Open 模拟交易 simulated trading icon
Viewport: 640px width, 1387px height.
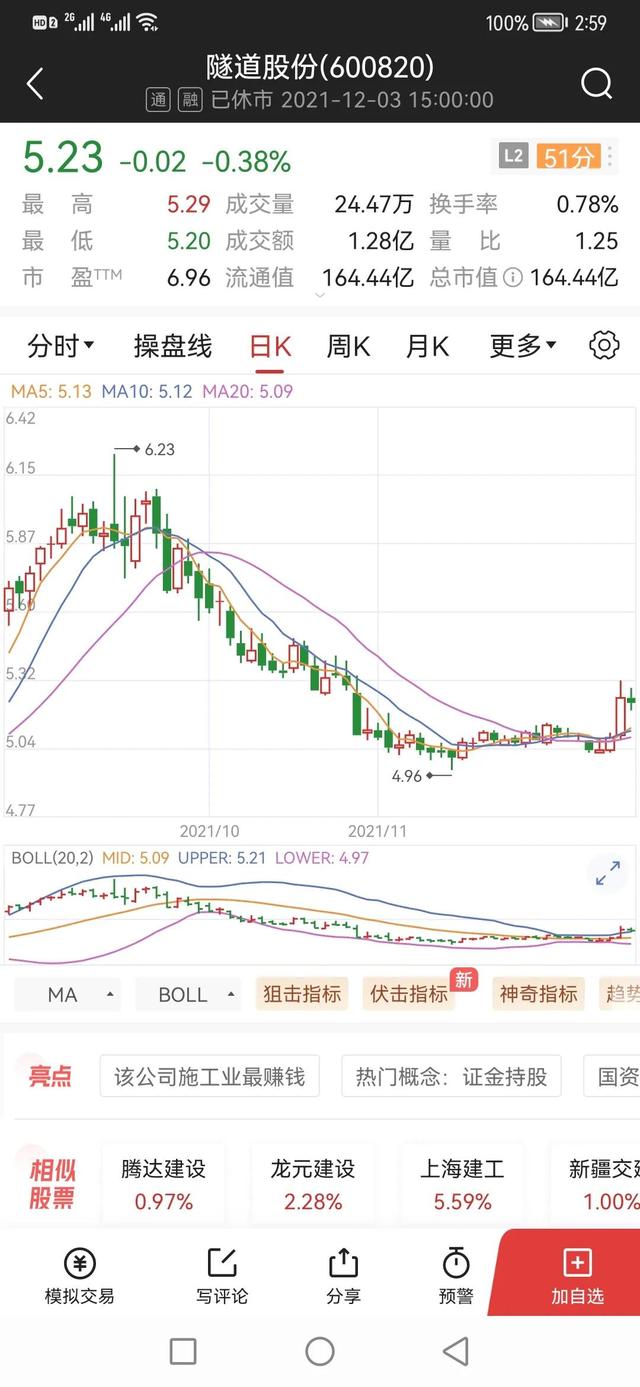coord(80,1276)
